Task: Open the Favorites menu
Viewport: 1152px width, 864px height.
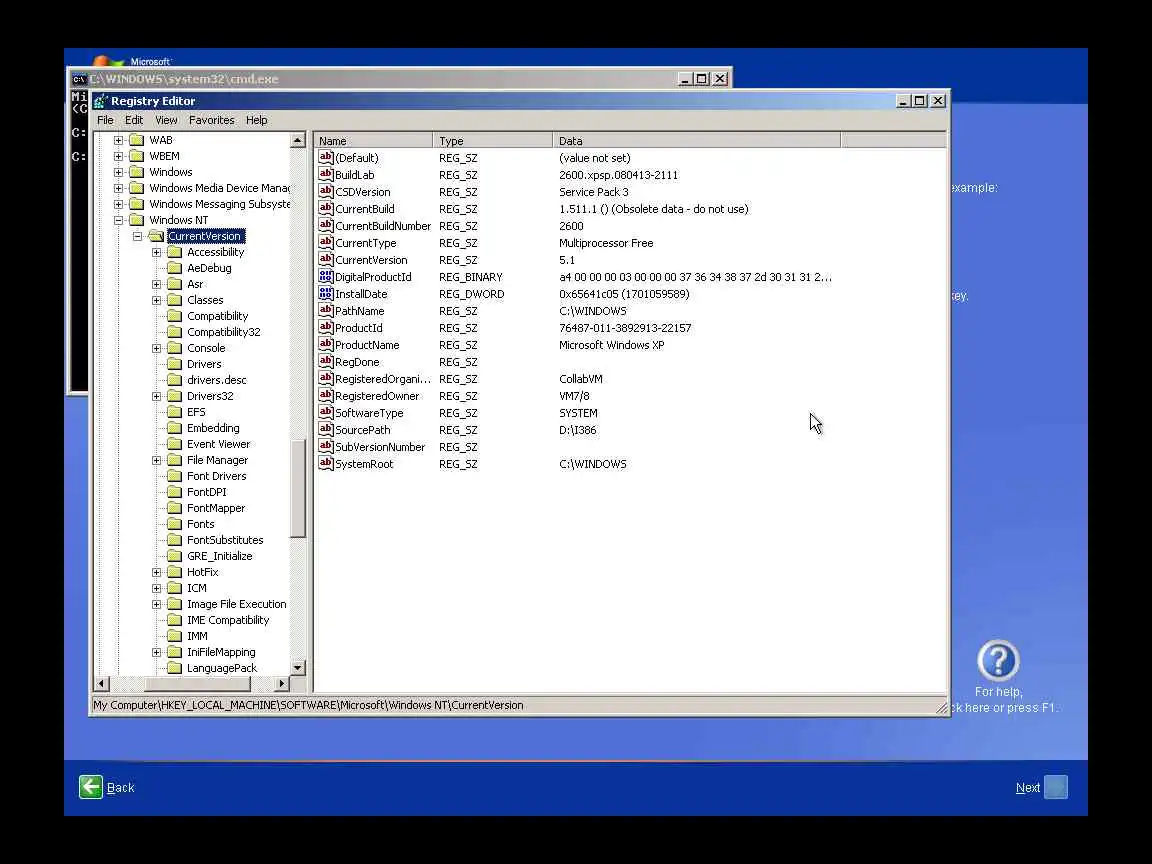Action: pos(212,120)
